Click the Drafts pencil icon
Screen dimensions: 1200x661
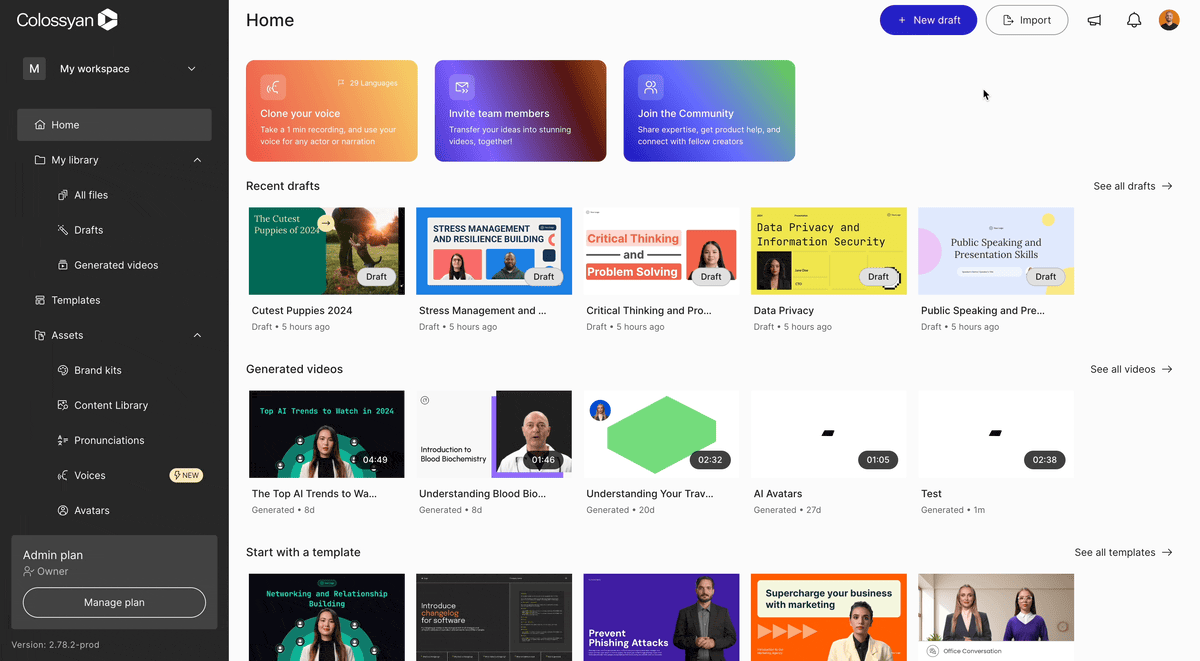(63, 230)
